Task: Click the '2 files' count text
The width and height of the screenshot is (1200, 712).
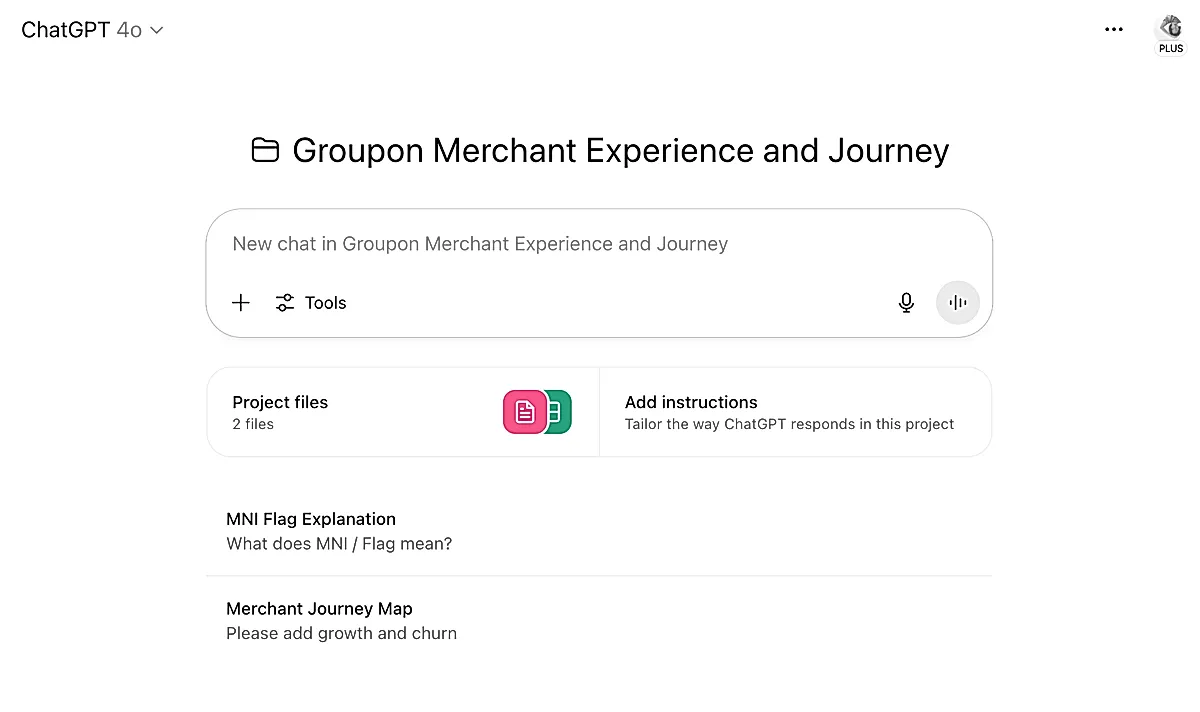Action: point(253,424)
